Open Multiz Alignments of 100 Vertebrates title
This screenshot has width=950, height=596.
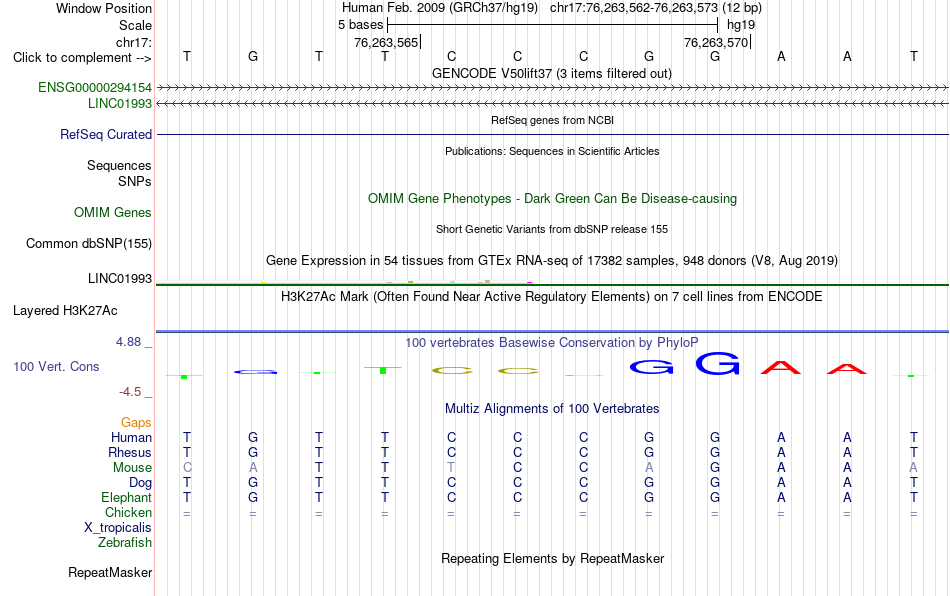pos(552,408)
